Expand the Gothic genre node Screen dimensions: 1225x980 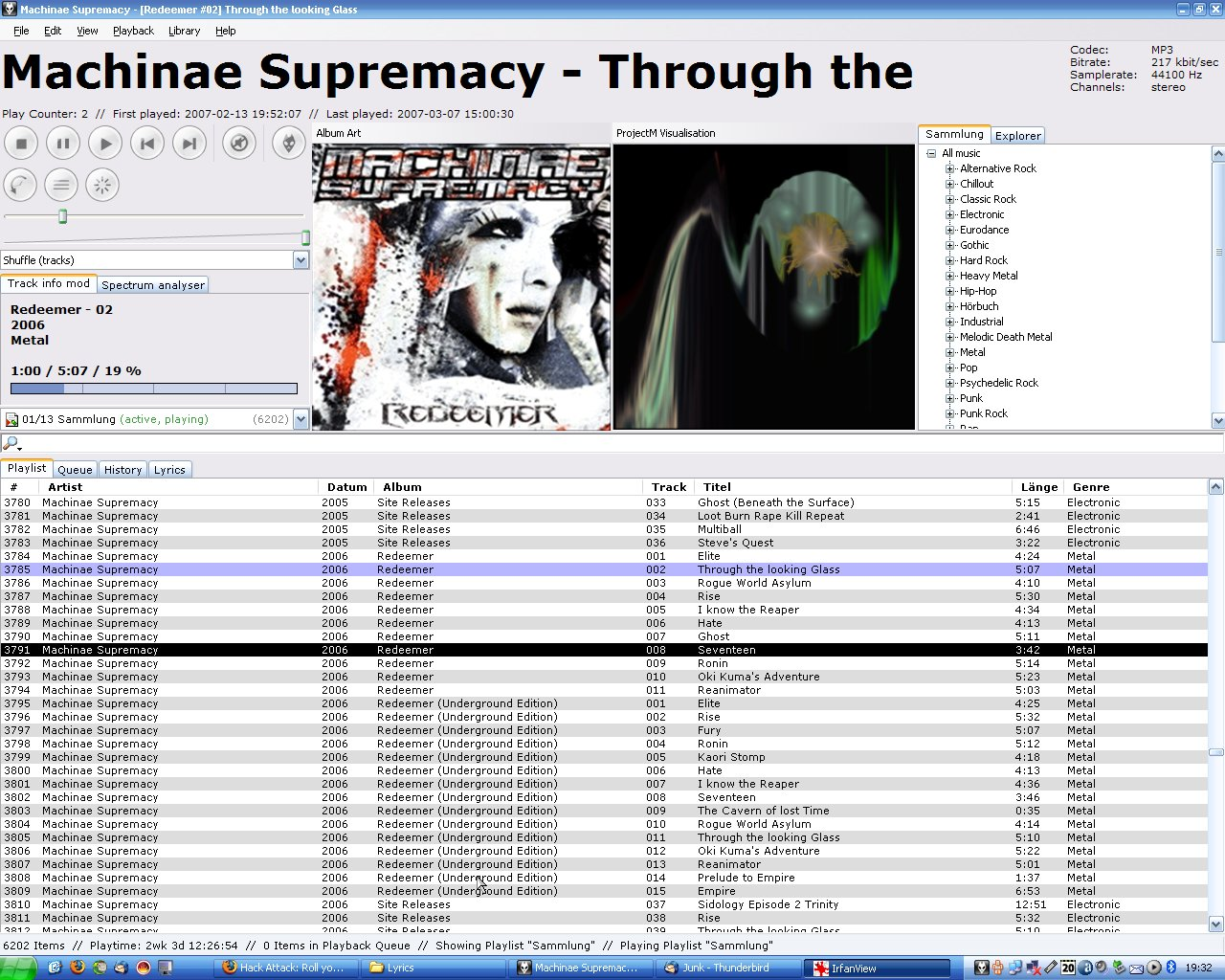[x=950, y=245]
